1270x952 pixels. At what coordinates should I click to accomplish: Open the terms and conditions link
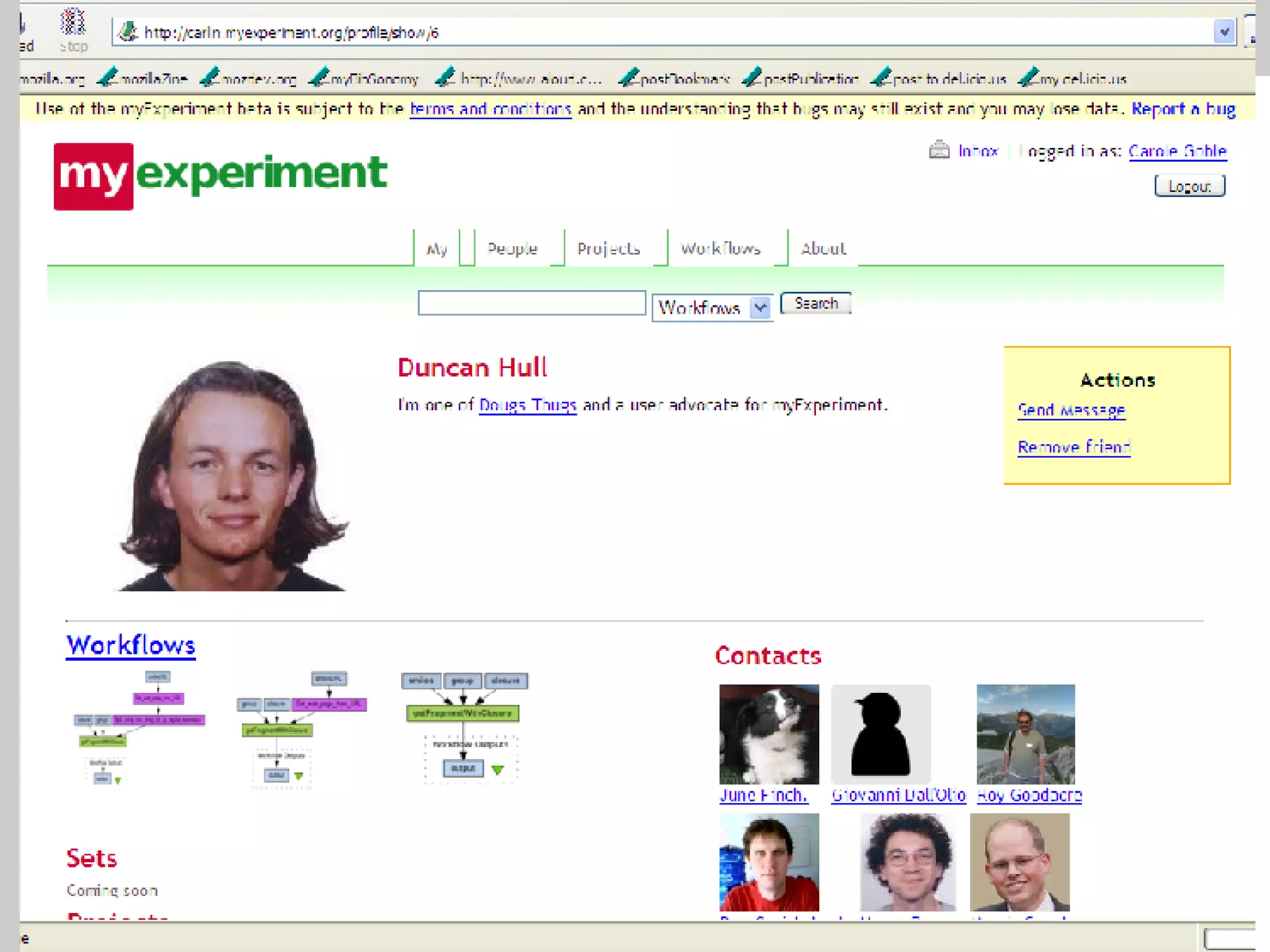coord(490,109)
